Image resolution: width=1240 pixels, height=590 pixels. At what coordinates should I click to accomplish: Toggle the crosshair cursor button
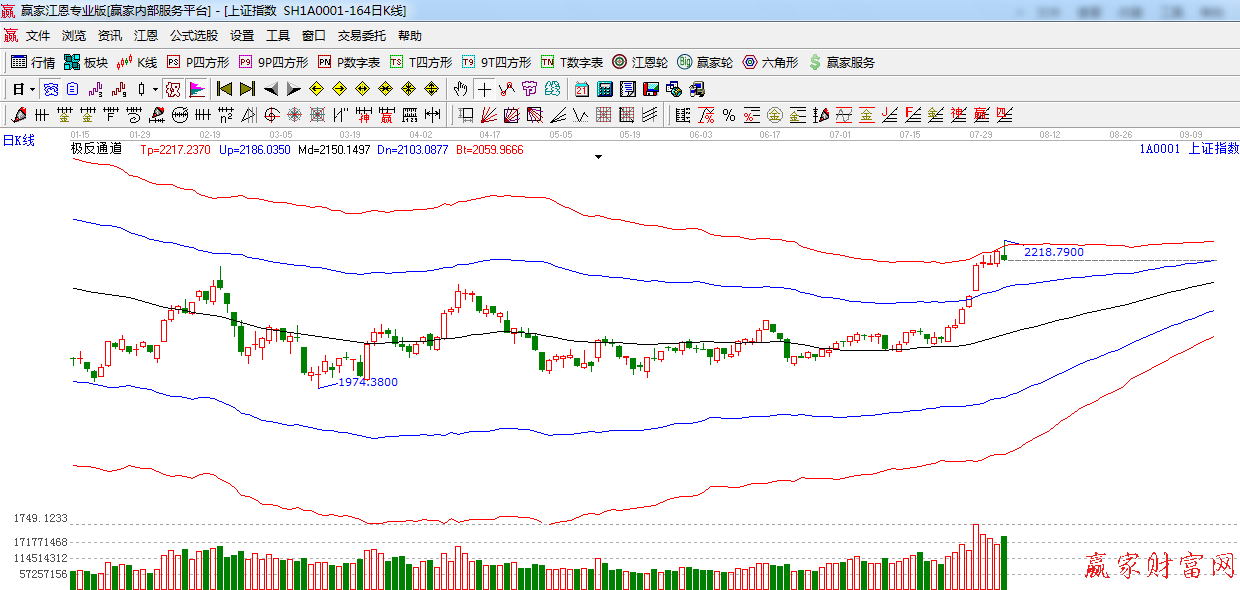(x=484, y=89)
